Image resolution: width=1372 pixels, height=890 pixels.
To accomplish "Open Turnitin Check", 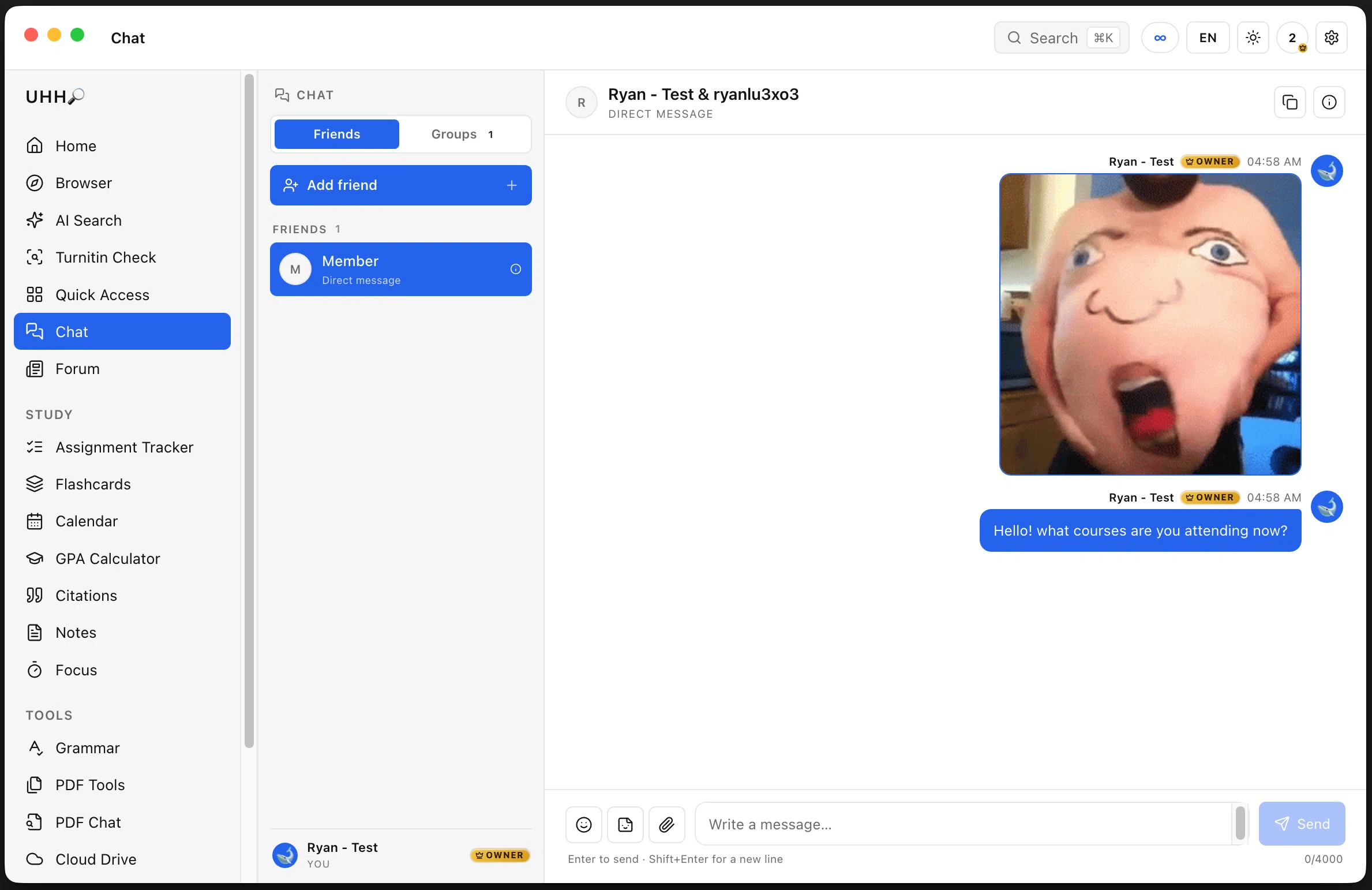I will click(122, 257).
